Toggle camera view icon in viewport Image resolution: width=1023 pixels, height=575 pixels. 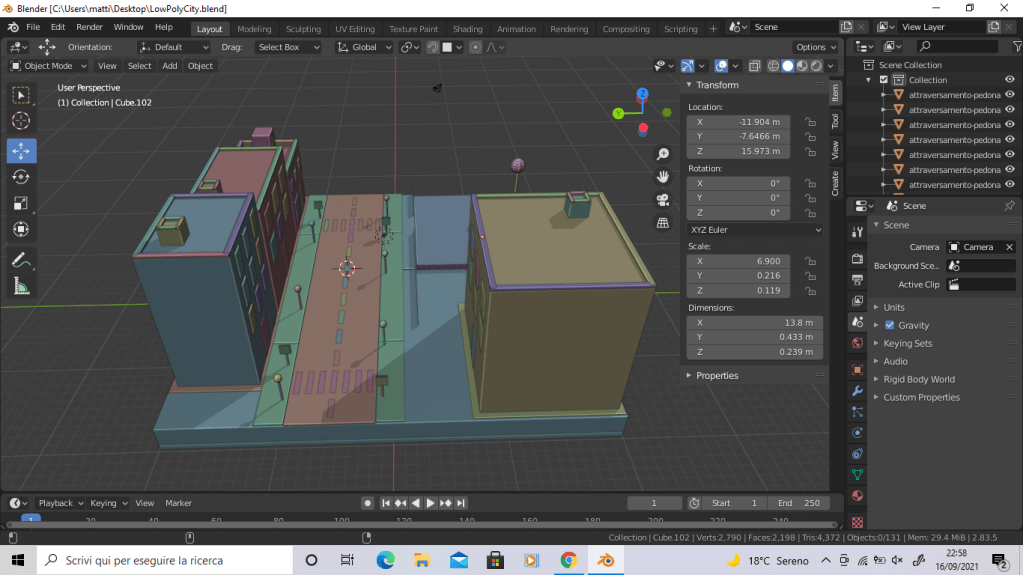pyautogui.click(x=662, y=199)
